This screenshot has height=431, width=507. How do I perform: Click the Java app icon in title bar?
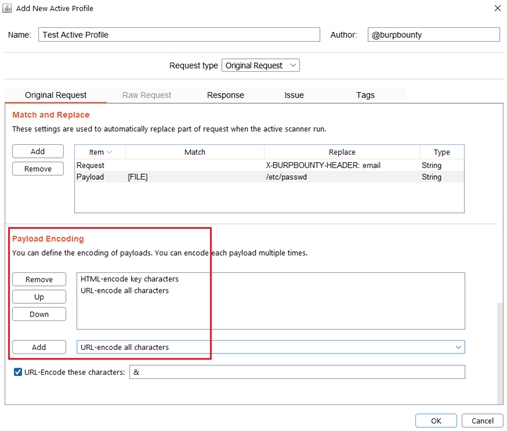coord(7,8)
